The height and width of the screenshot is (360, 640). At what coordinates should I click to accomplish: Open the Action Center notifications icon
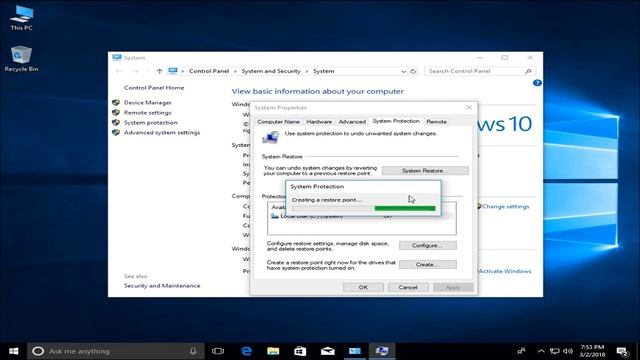tap(622, 351)
